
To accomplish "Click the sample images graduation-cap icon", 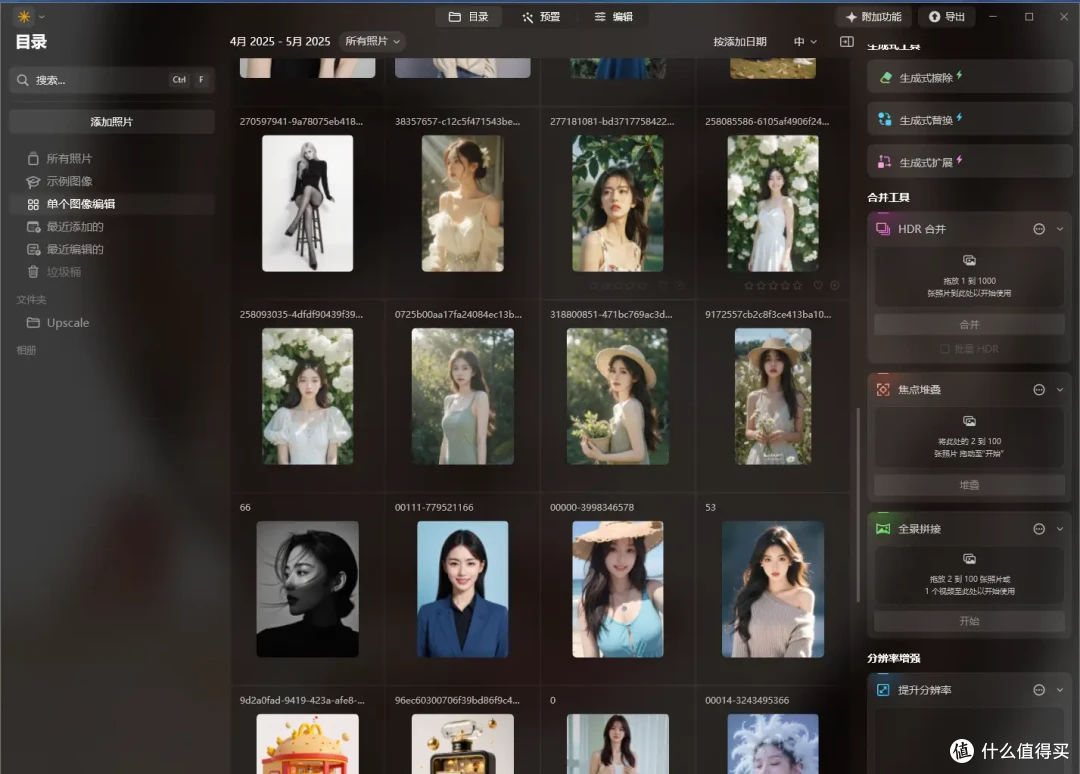I will [x=33, y=181].
